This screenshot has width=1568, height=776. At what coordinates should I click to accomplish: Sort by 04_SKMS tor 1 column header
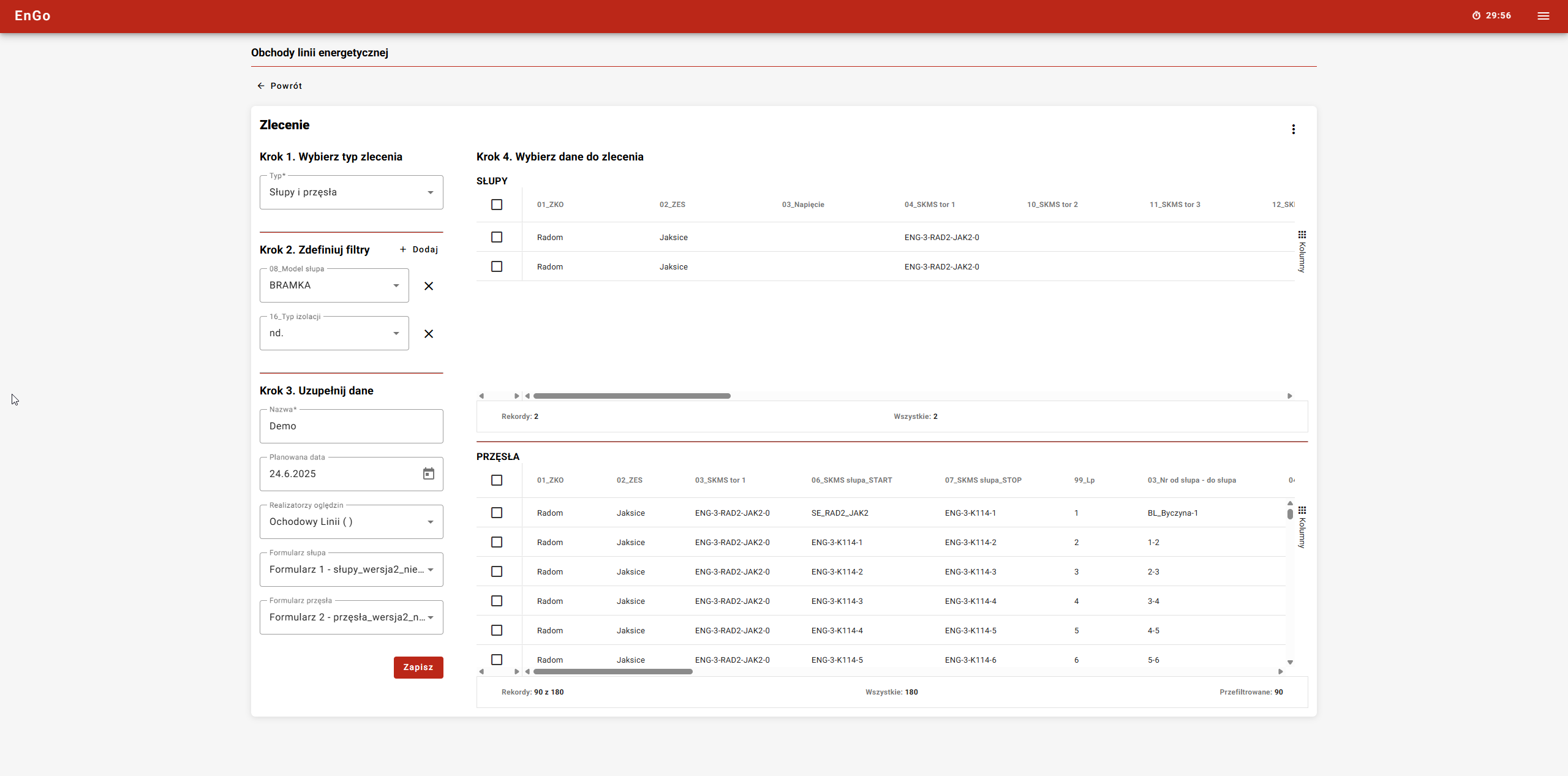tap(929, 205)
